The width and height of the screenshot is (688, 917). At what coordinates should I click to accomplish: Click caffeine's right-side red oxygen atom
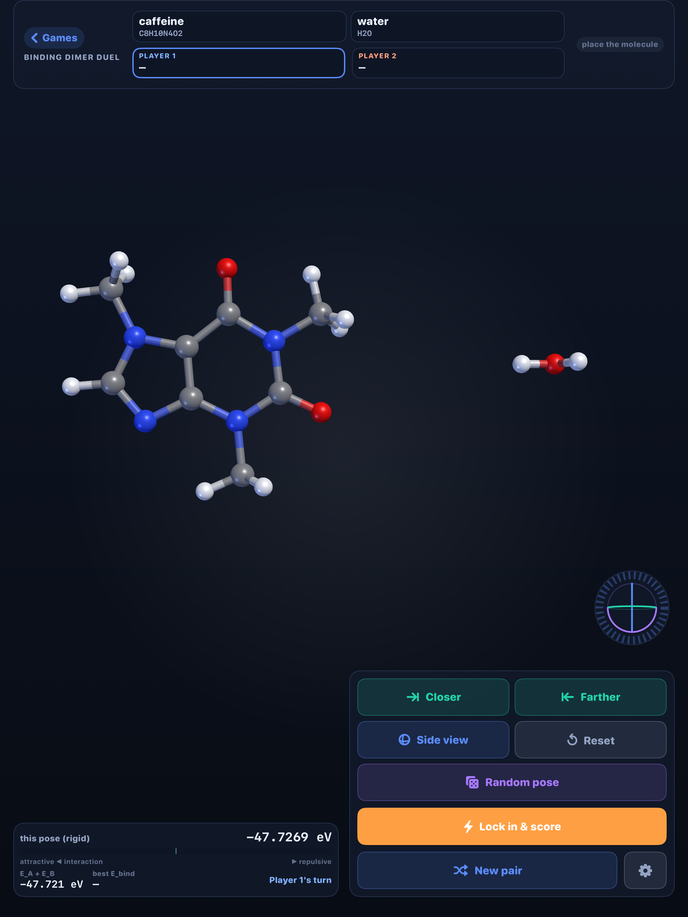click(x=321, y=412)
